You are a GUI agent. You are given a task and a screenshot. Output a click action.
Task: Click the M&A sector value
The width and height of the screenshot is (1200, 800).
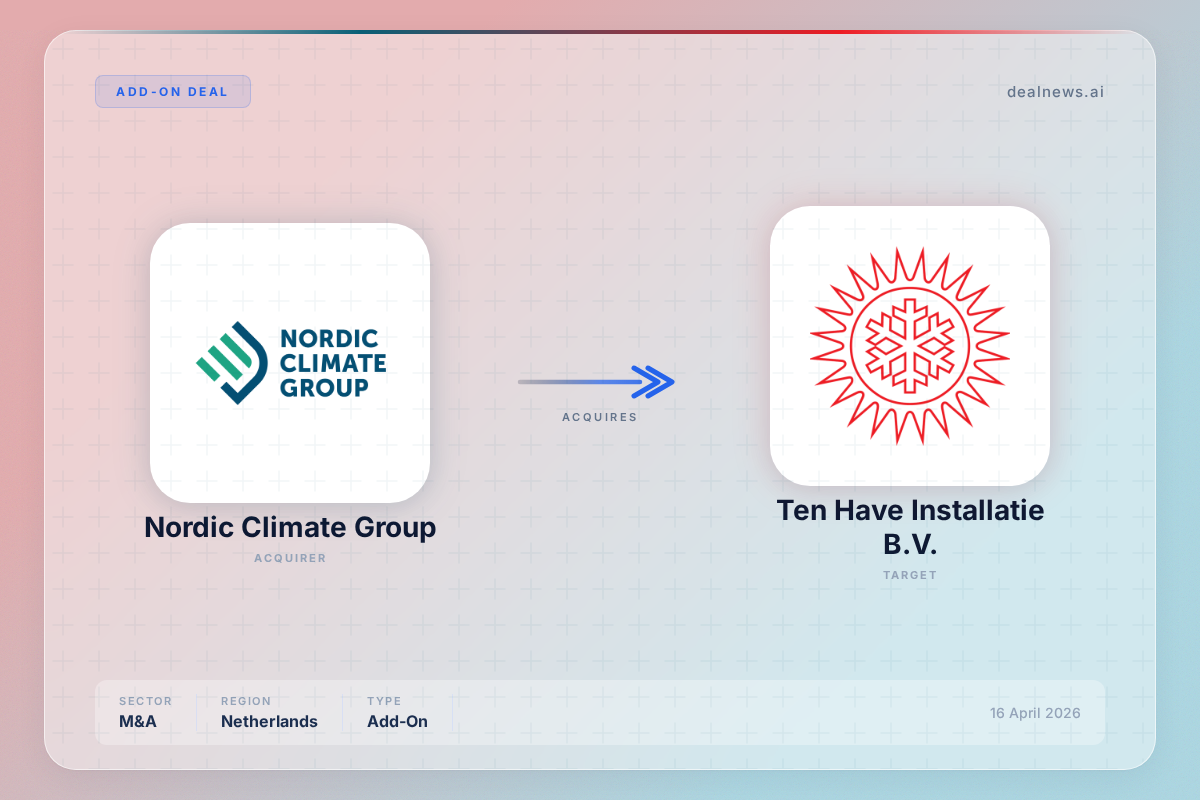click(140, 721)
